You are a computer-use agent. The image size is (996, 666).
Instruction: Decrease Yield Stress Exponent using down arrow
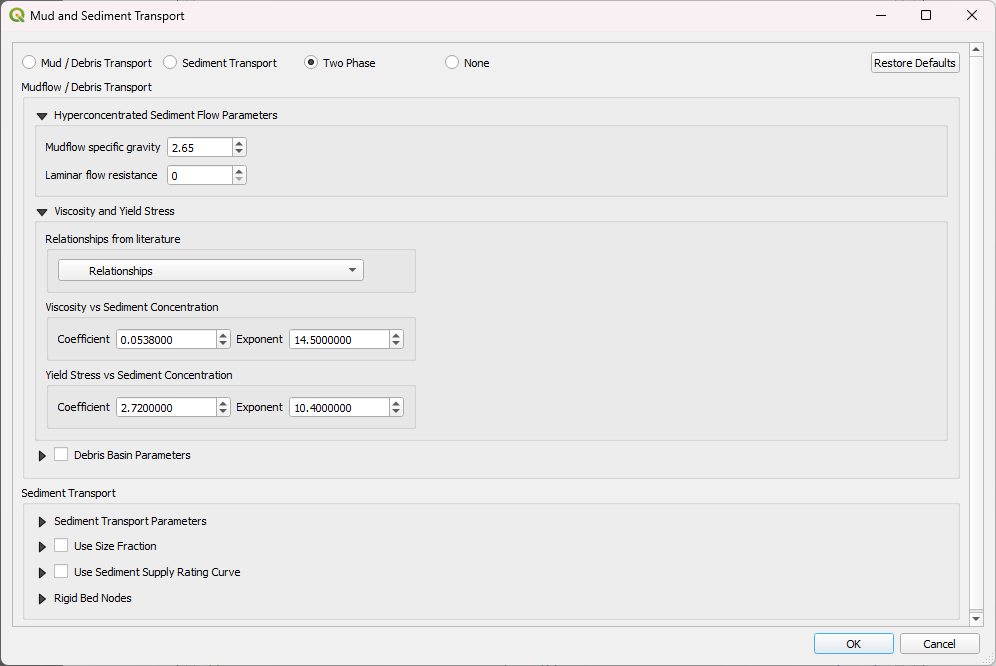pos(396,412)
